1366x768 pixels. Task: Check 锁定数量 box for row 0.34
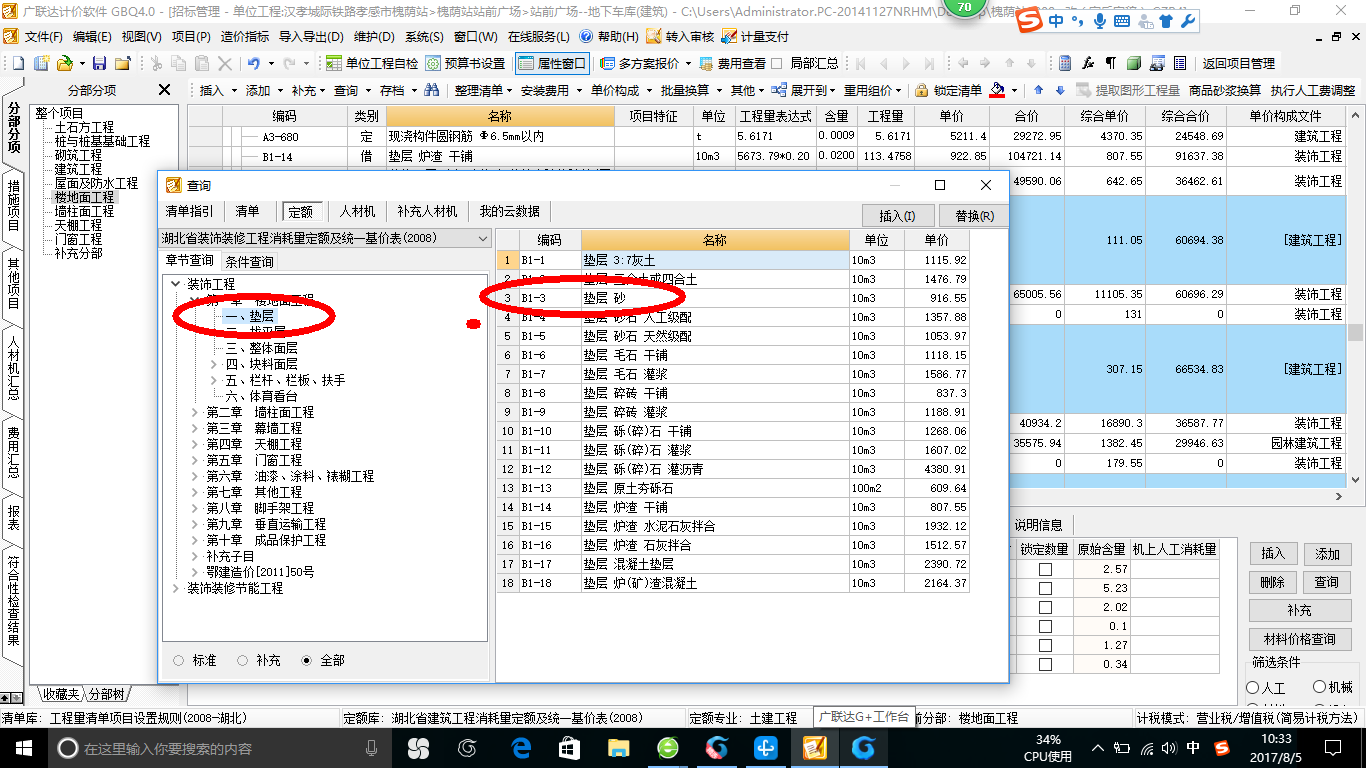tap(1045, 664)
